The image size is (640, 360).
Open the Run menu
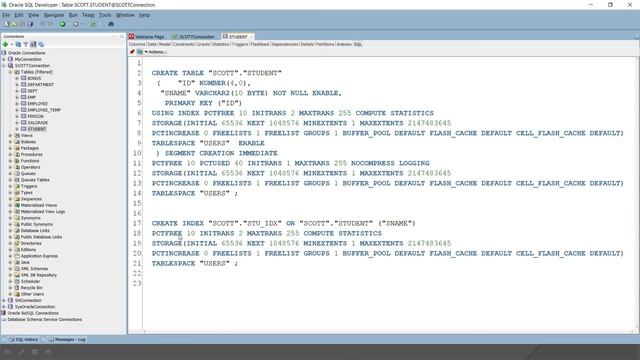73,15
